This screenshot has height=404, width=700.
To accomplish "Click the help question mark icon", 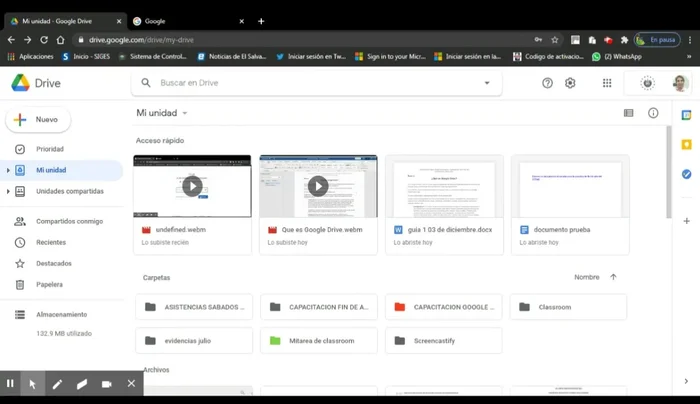I will point(547,83).
